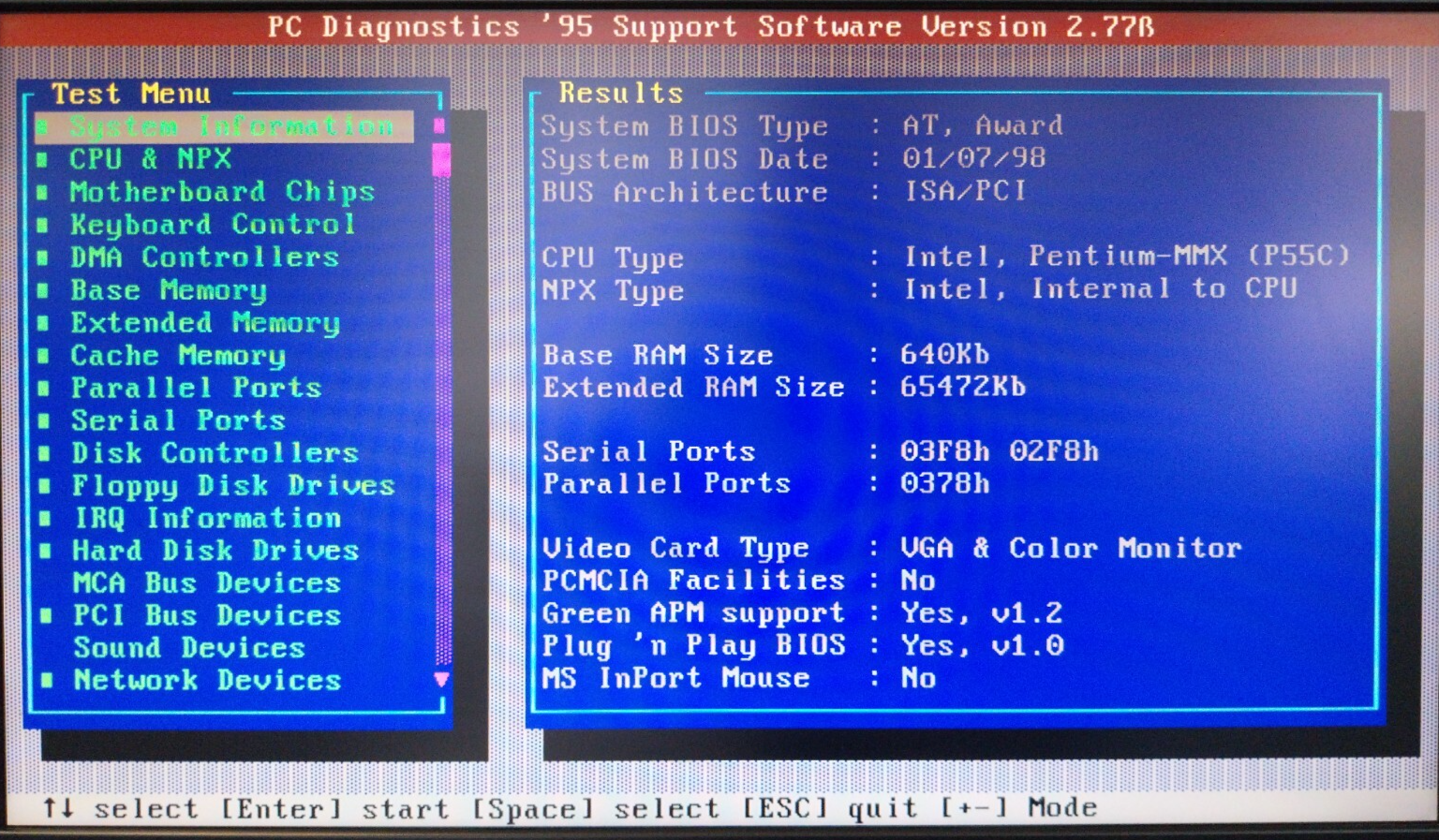The height and width of the screenshot is (840, 1439).
Task: Click the 'MS InPort Mouse' label
Action: 676,678
